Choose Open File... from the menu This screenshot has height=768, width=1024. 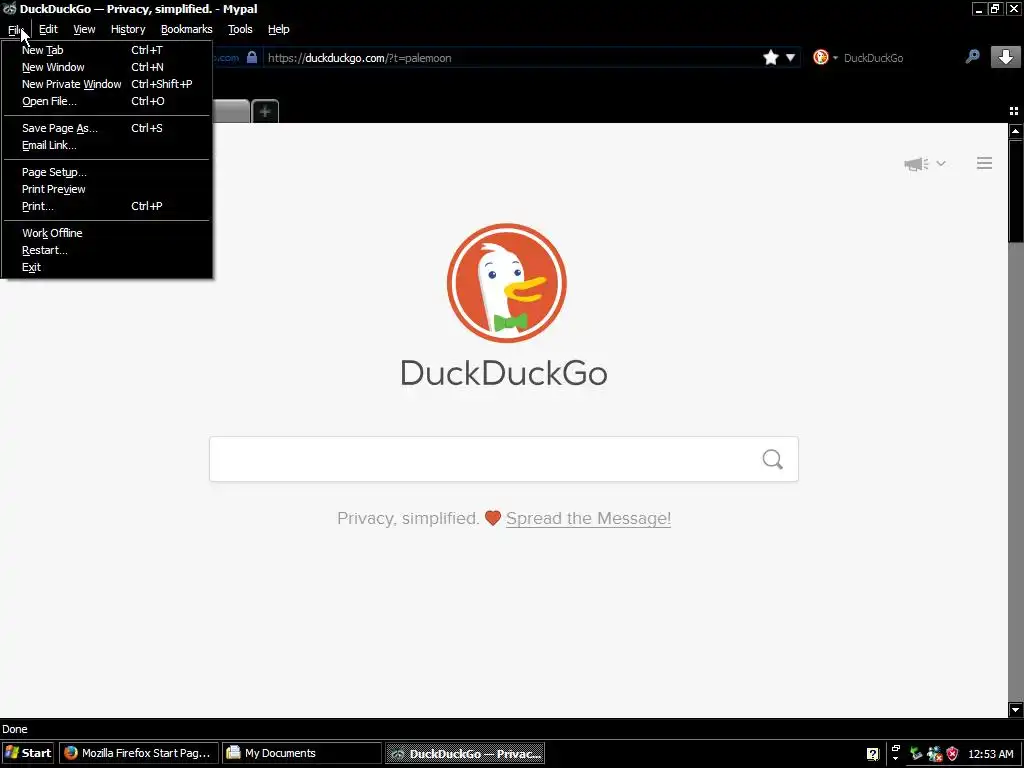pos(106,101)
